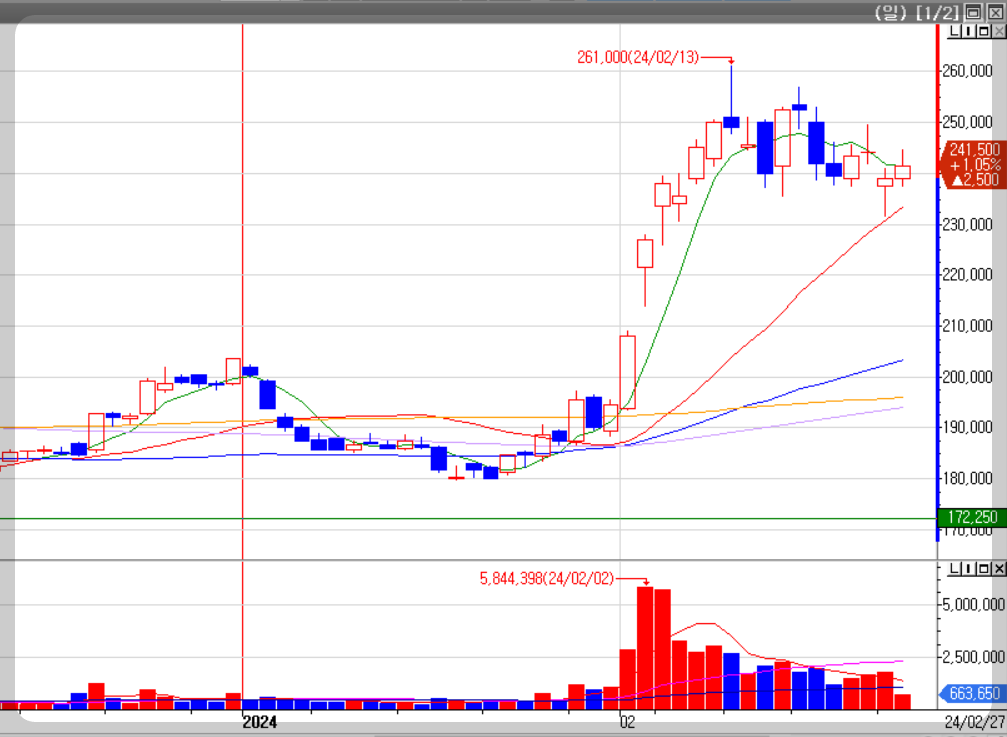This screenshot has height=737, width=1007.
Task: Click the 220,000 price axis label
Action: pos(967,275)
